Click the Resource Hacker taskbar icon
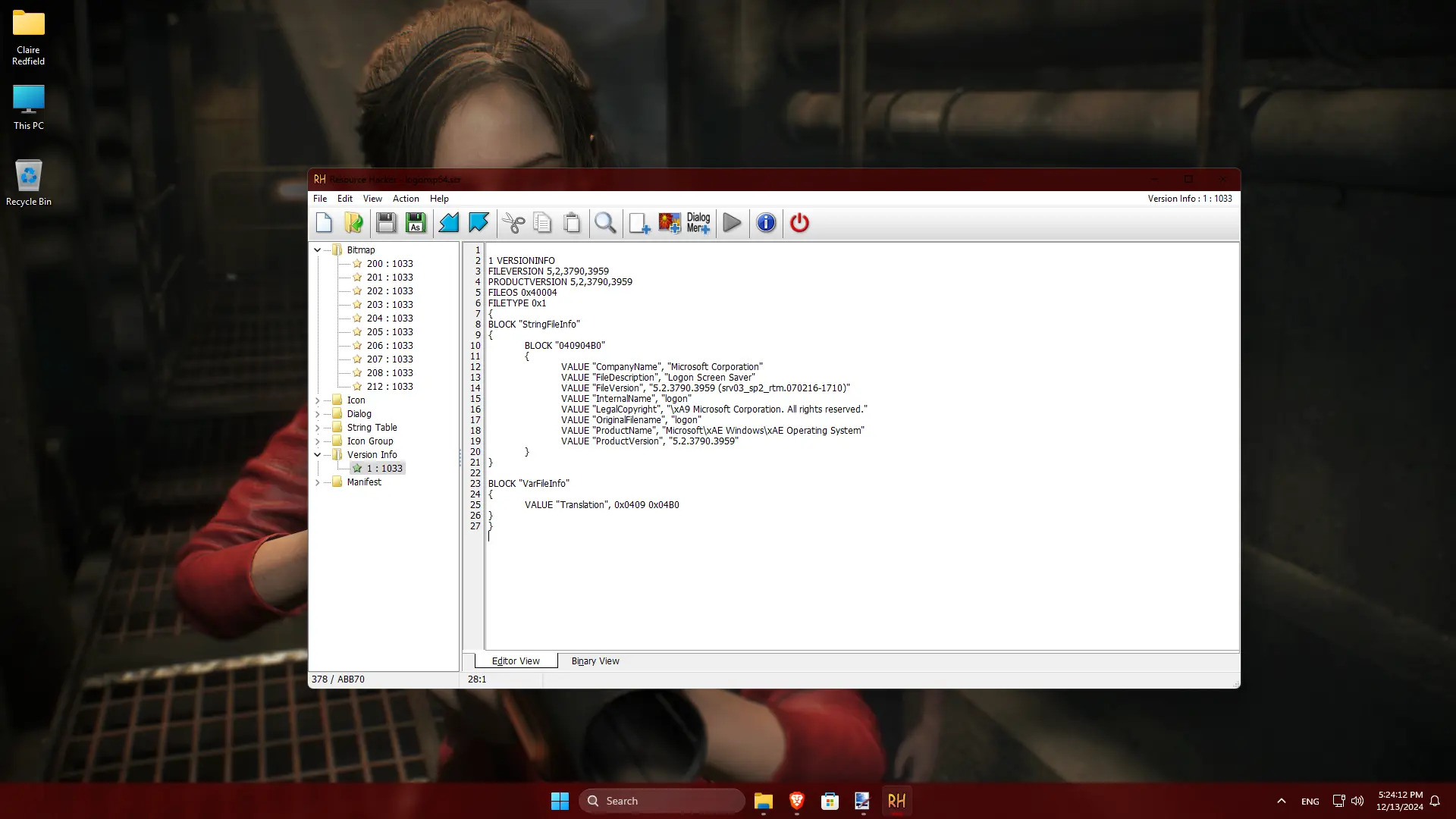 click(x=896, y=801)
